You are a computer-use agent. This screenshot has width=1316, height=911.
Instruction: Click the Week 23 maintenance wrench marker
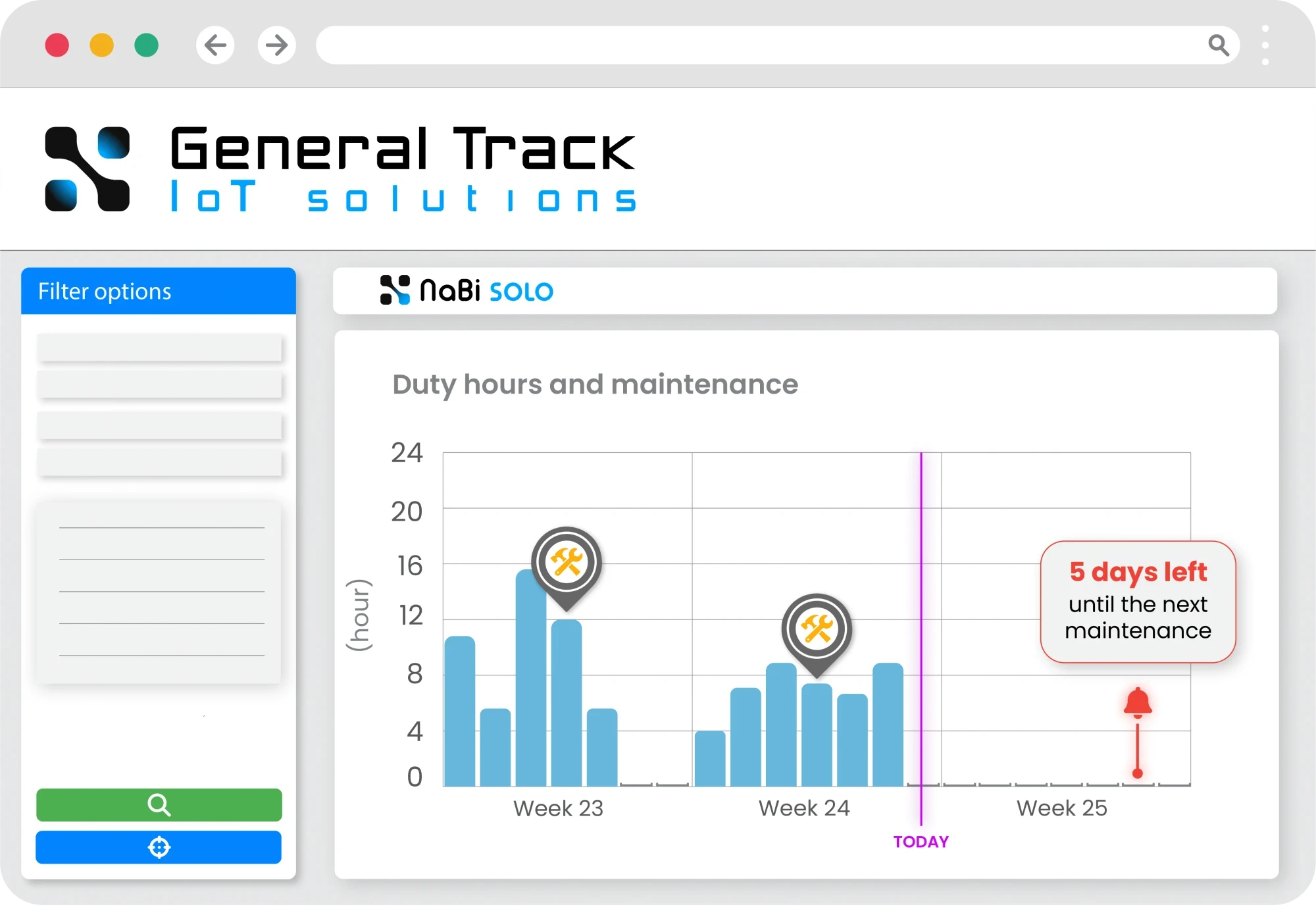pos(567,563)
